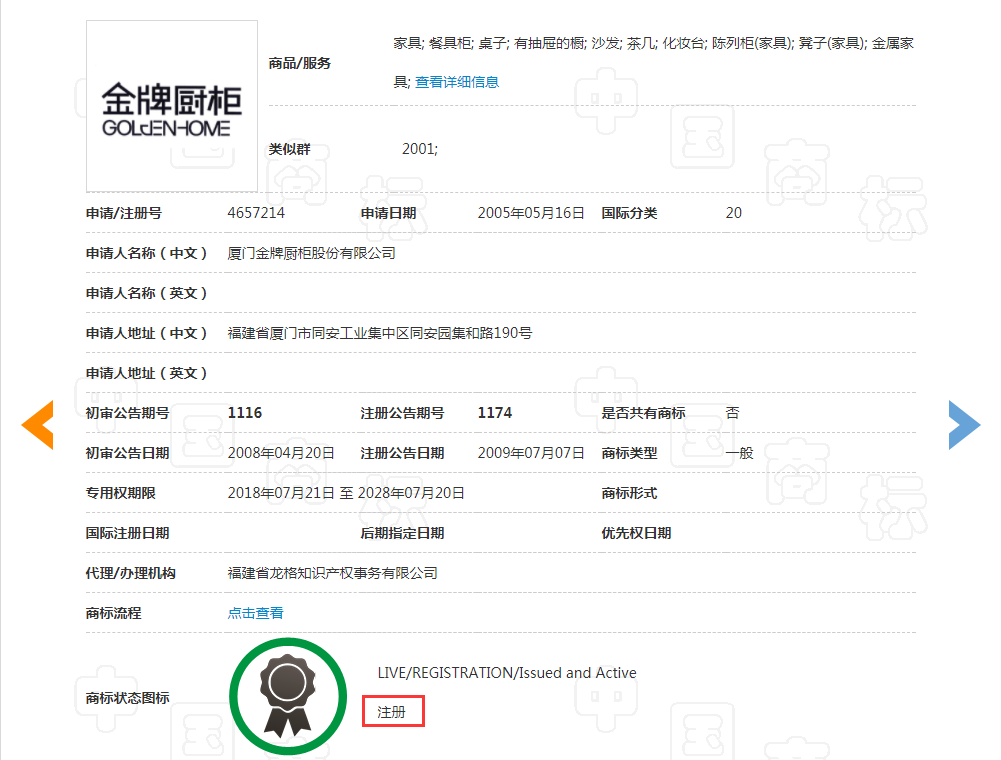Select the GOLDEN-HOME trademark logo image
The width and height of the screenshot is (1001, 760).
coord(171,106)
